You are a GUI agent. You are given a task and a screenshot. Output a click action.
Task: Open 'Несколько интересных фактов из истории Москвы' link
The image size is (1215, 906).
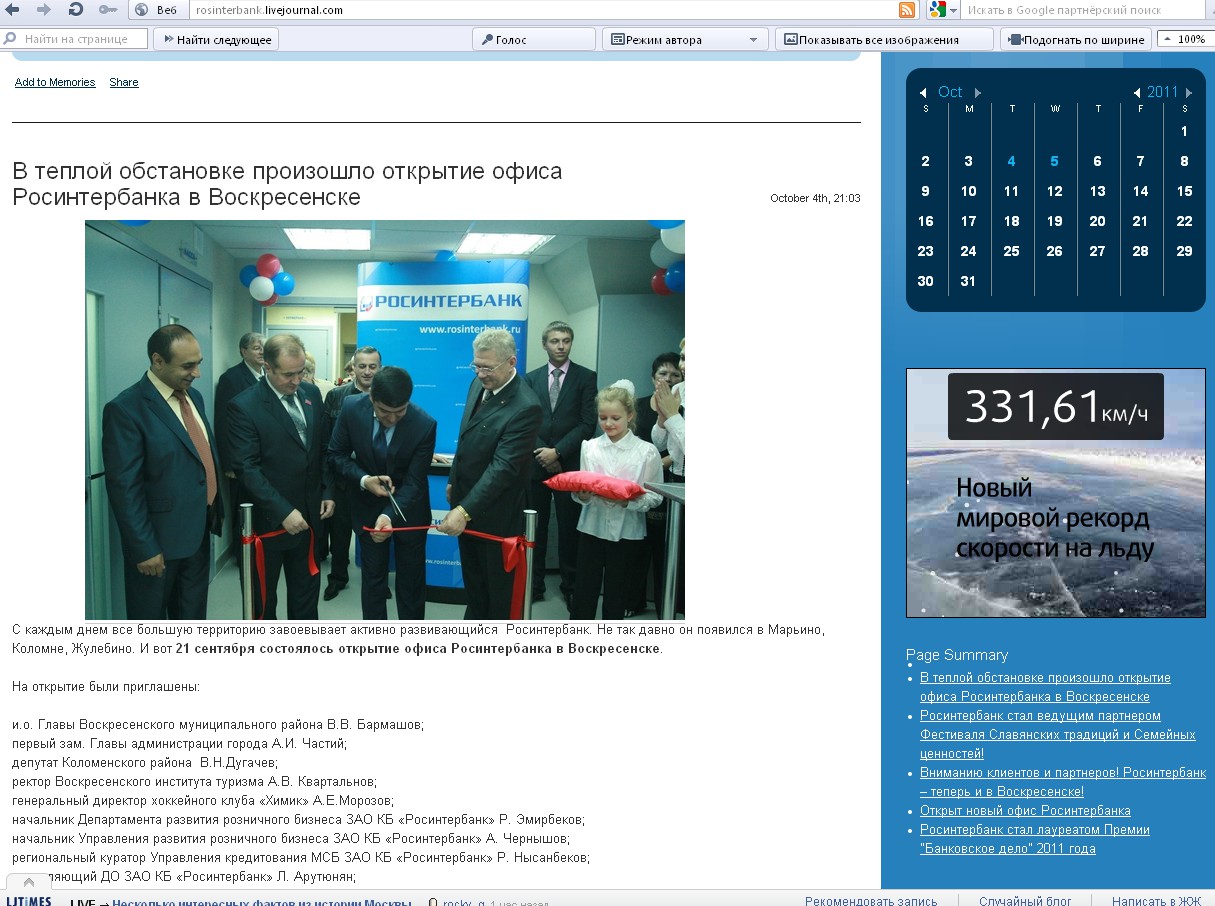point(261,902)
